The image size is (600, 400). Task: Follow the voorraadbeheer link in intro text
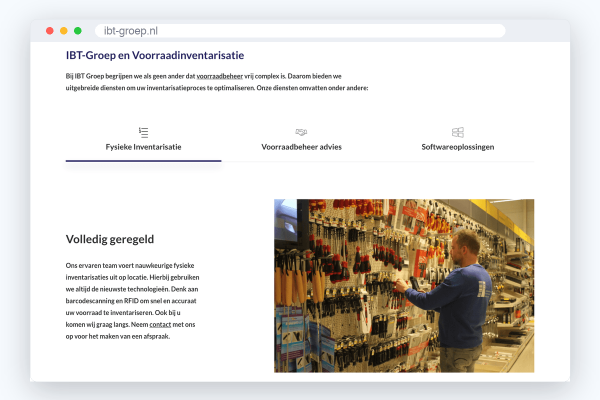(220, 76)
